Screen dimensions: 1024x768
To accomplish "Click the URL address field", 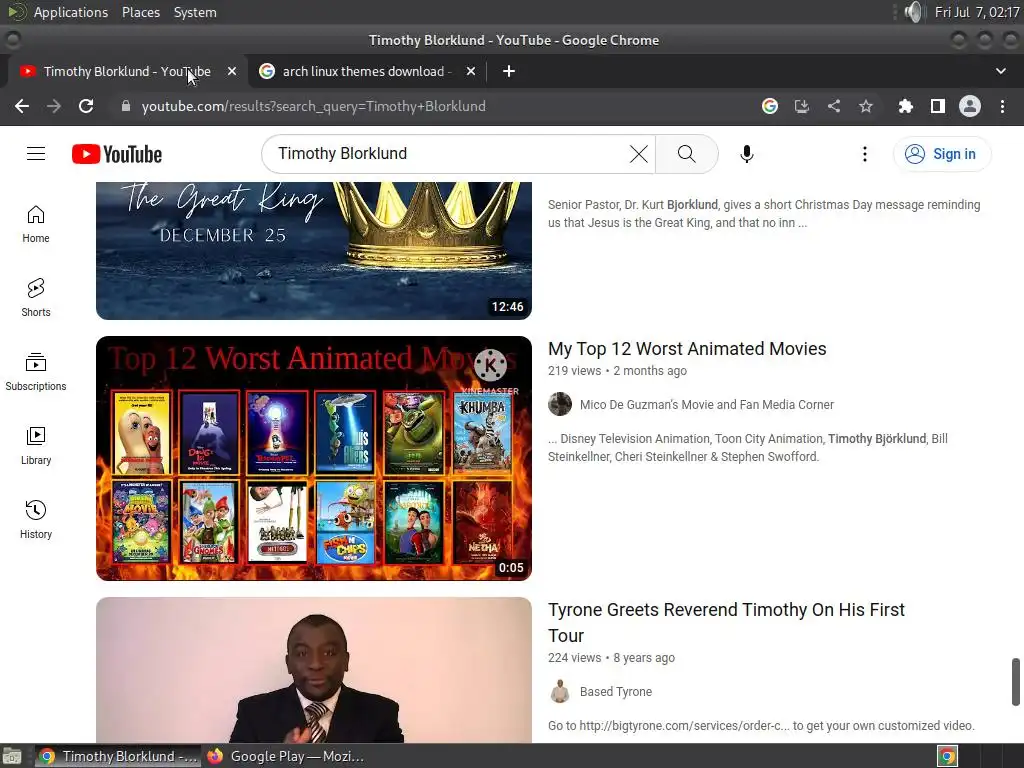I will [x=431, y=106].
